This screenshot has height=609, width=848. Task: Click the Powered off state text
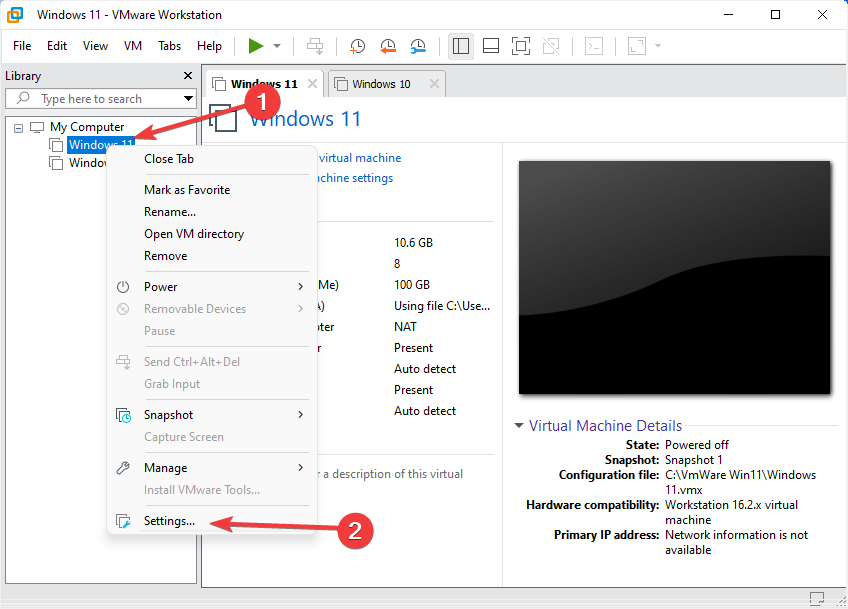point(697,445)
